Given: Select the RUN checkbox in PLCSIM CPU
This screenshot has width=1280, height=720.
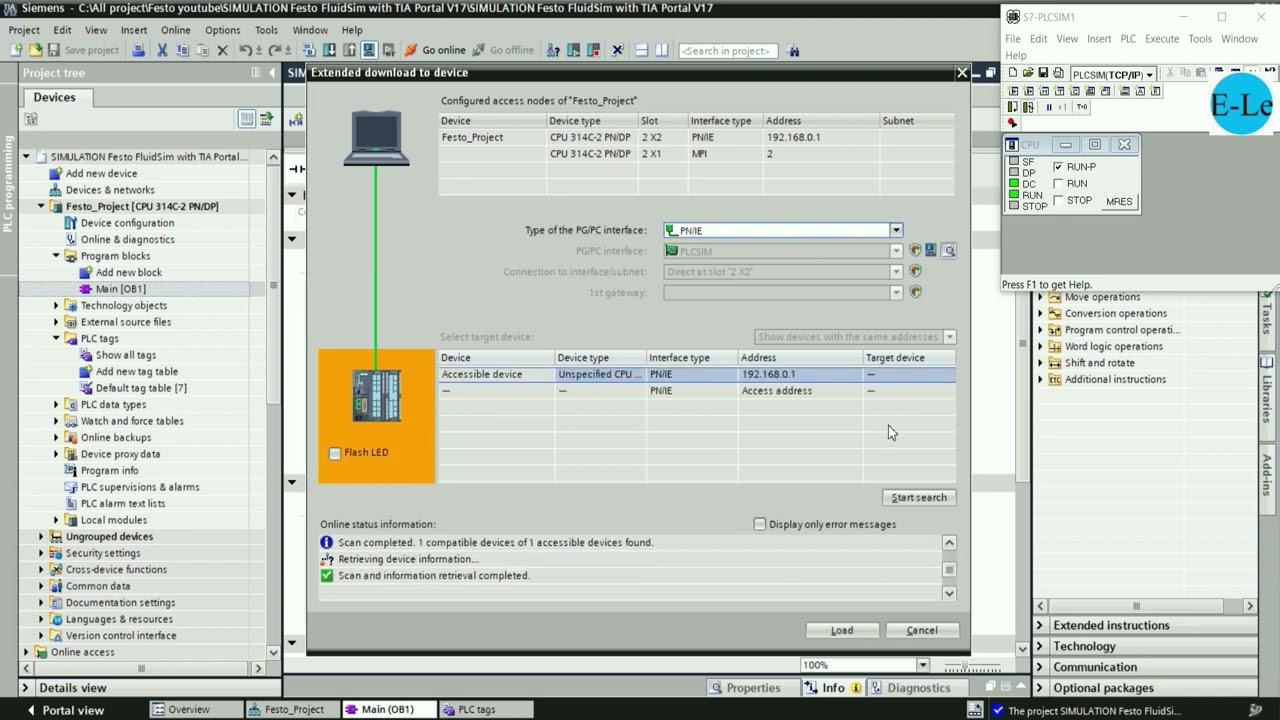Looking at the screenshot, I should 1058,184.
